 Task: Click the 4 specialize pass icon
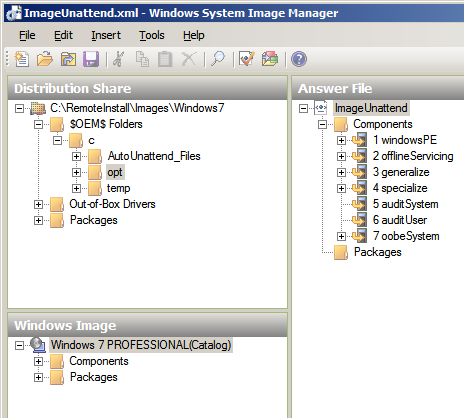coord(359,188)
